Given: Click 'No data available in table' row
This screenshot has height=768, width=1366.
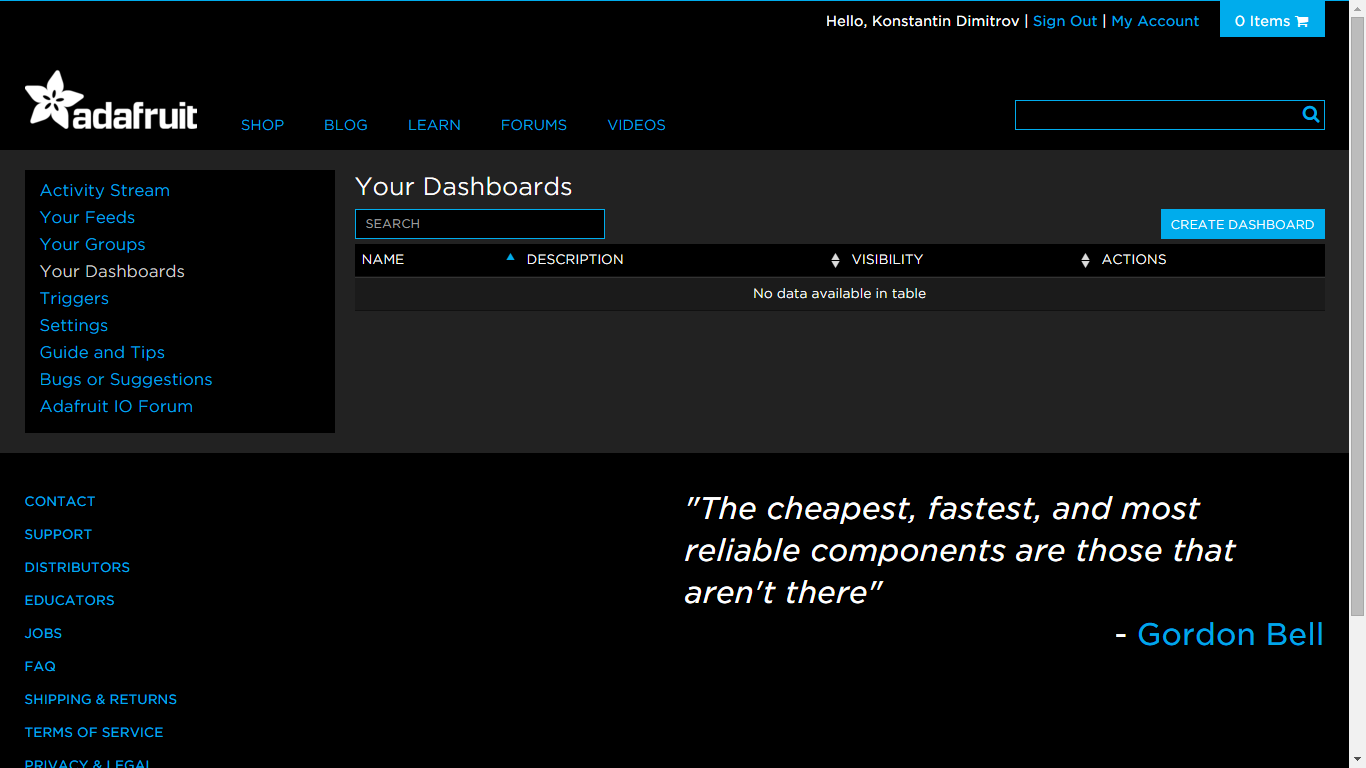Looking at the screenshot, I should coord(840,293).
